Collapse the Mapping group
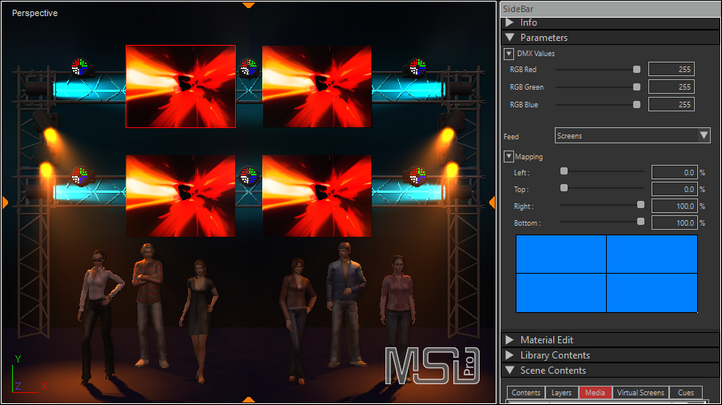 coord(509,156)
